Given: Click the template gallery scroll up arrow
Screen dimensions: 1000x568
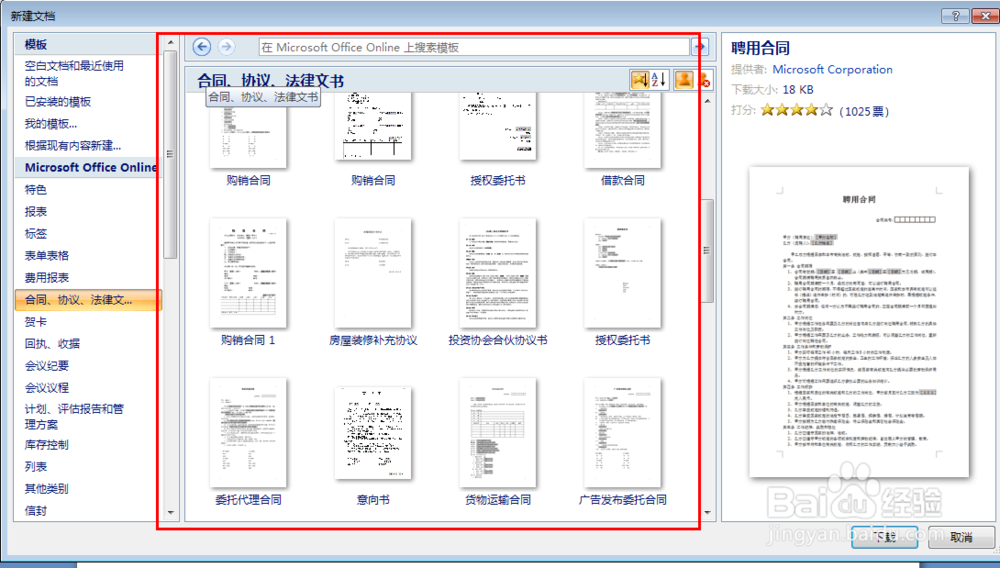Looking at the screenshot, I should coord(707,101).
